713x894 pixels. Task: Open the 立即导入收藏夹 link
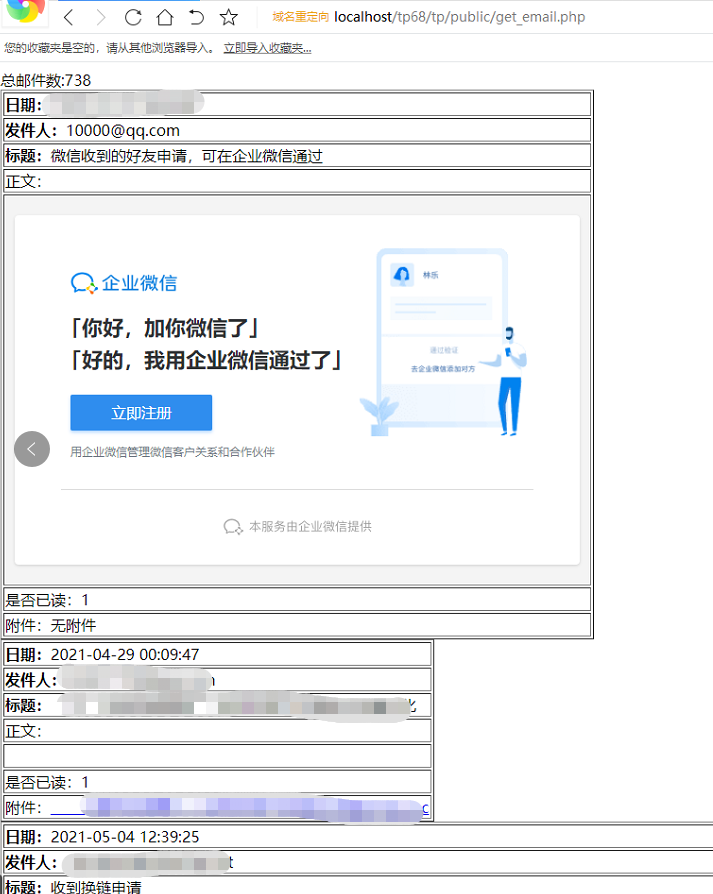tap(267, 47)
